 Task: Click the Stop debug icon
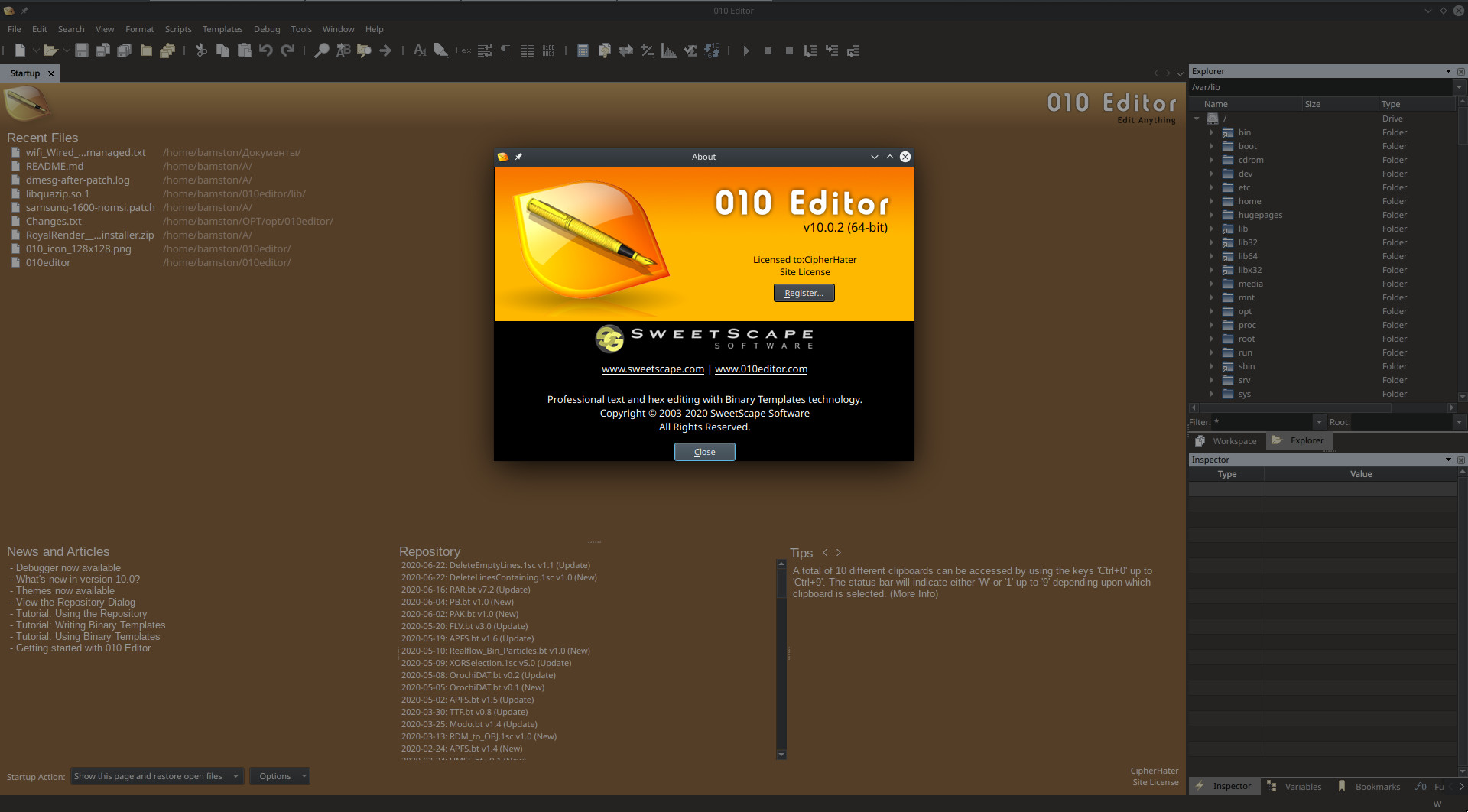click(x=789, y=50)
